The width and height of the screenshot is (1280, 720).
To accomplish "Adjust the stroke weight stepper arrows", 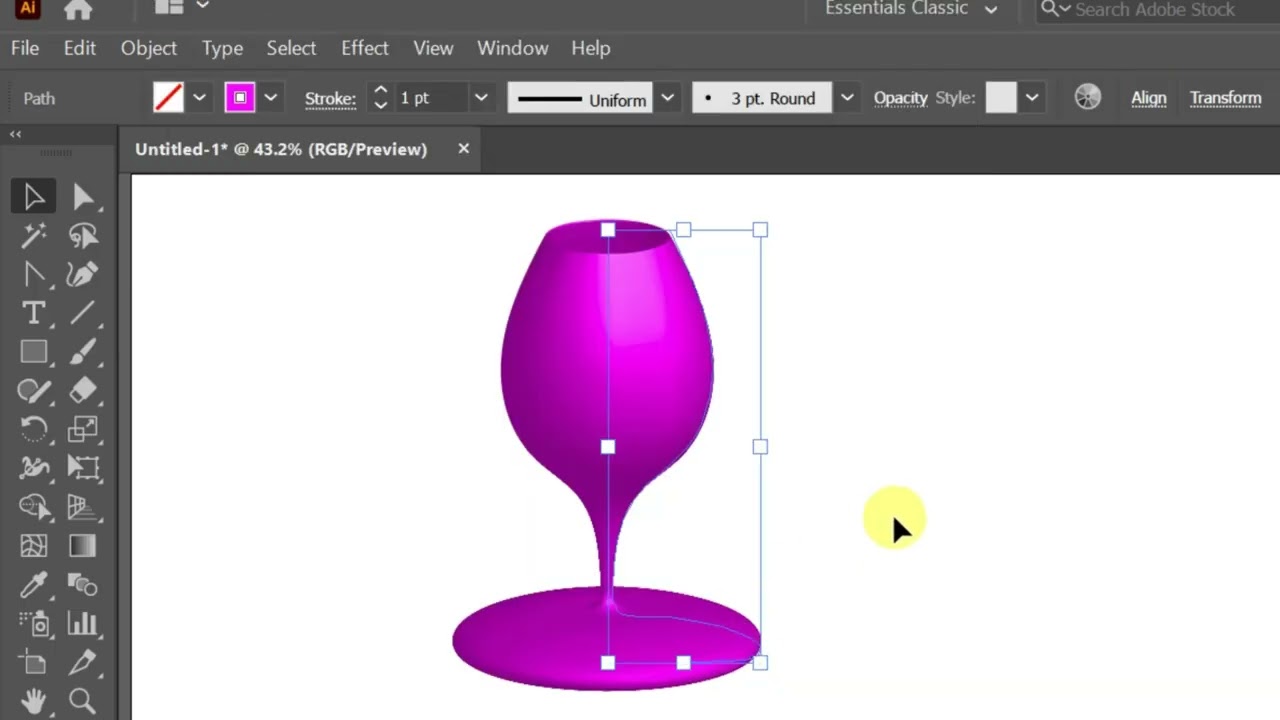I will click(380, 98).
